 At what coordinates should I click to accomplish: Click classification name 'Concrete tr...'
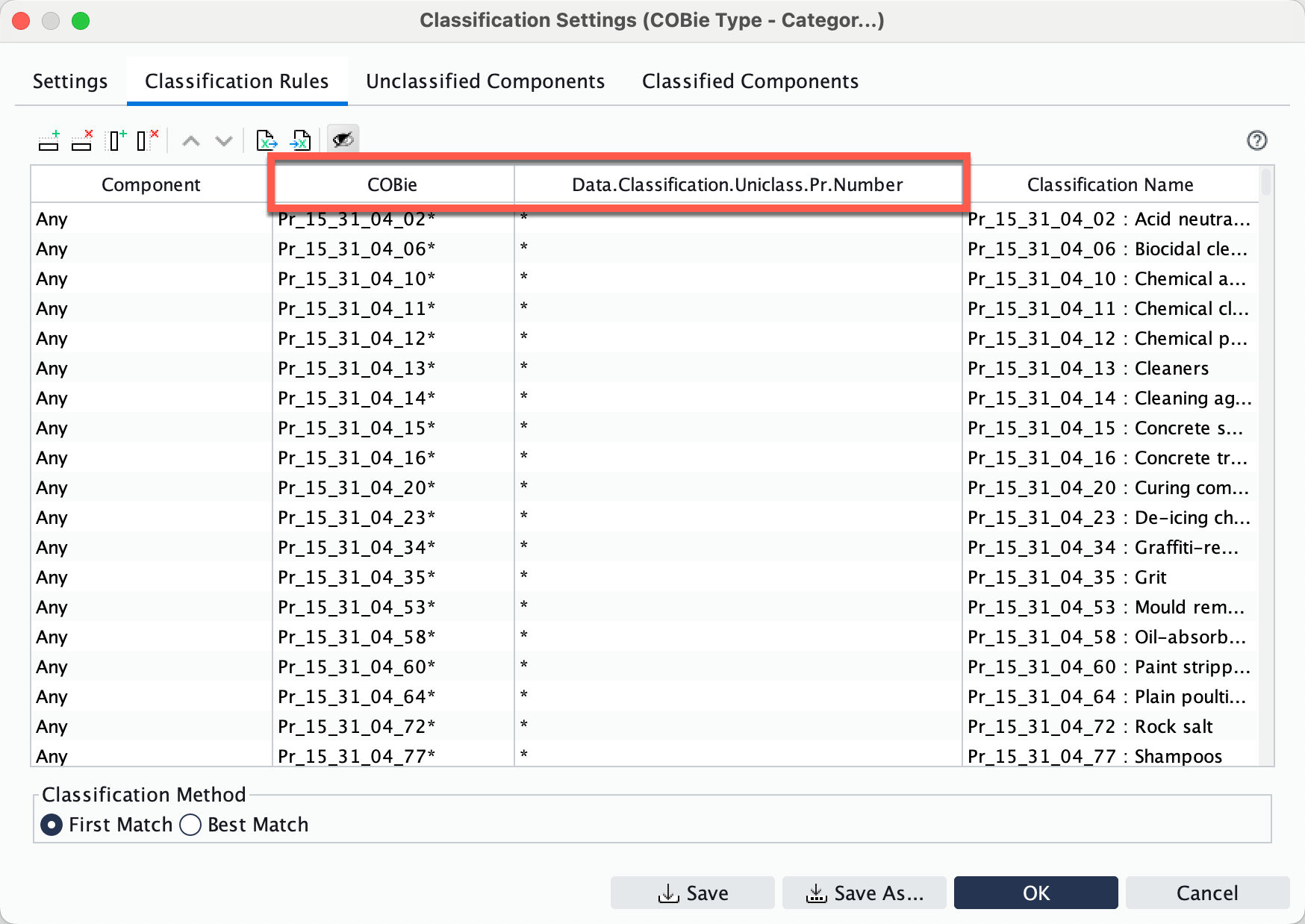click(1111, 458)
